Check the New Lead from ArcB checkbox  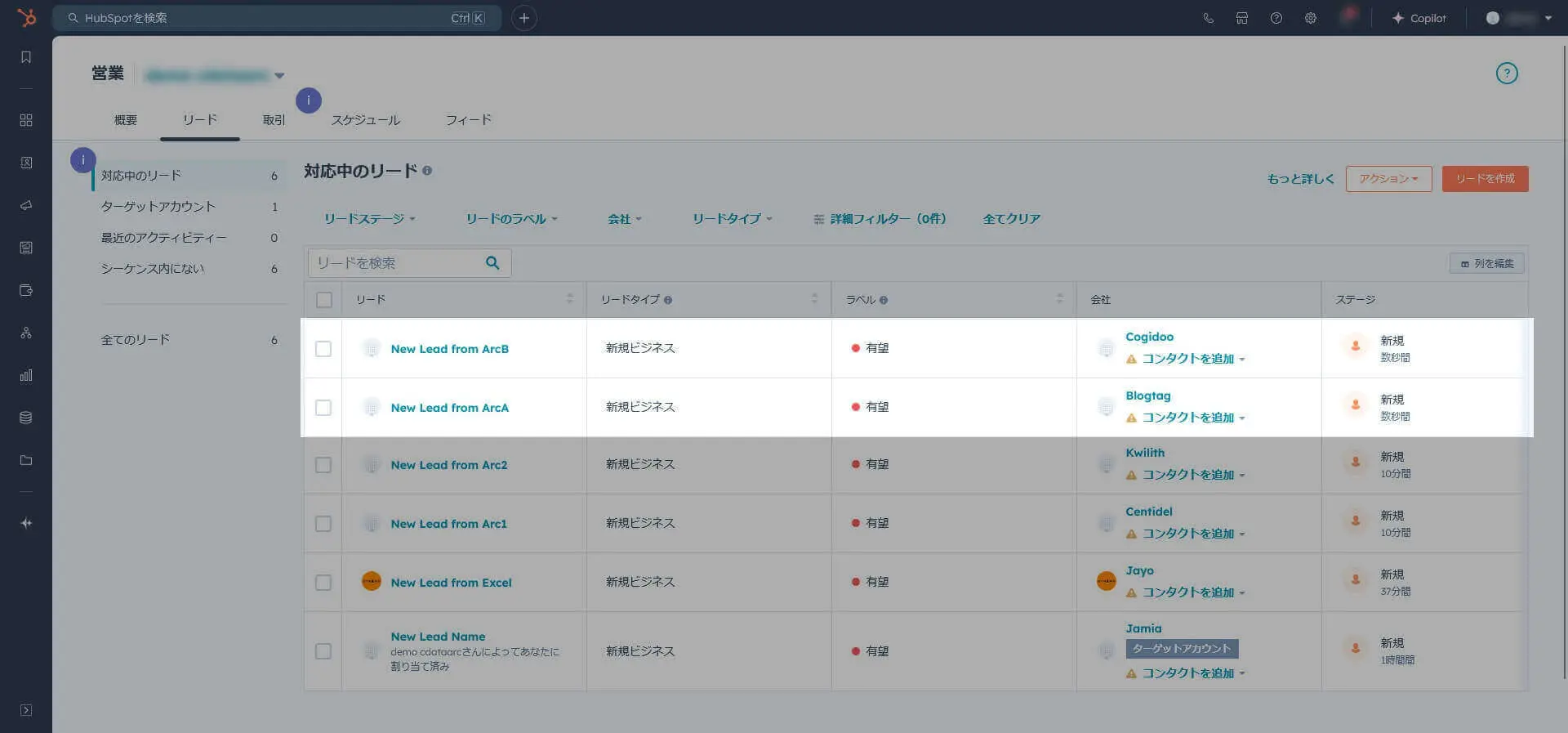tap(323, 349)
